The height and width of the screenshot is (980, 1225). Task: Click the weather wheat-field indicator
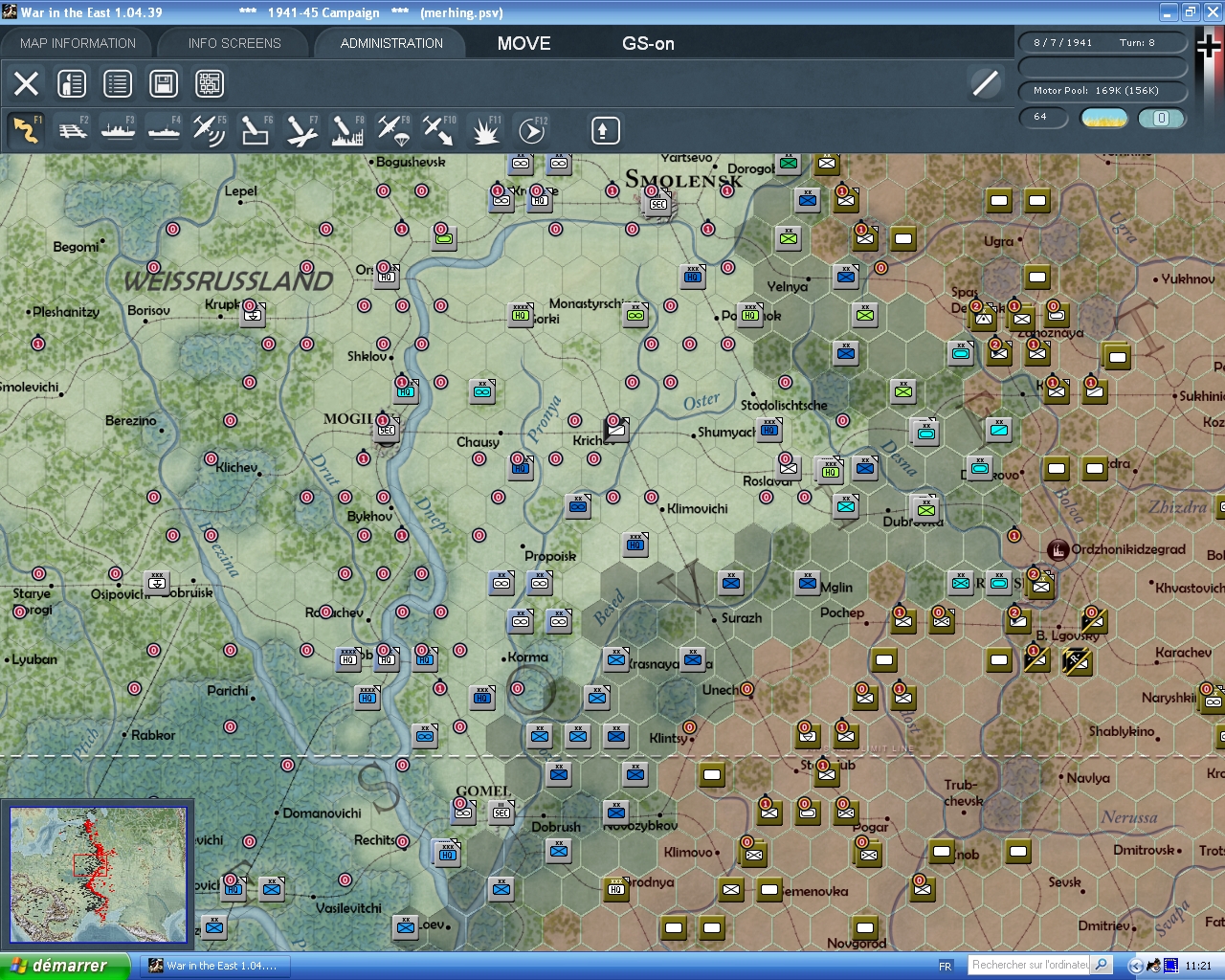tap(1103, 118)
